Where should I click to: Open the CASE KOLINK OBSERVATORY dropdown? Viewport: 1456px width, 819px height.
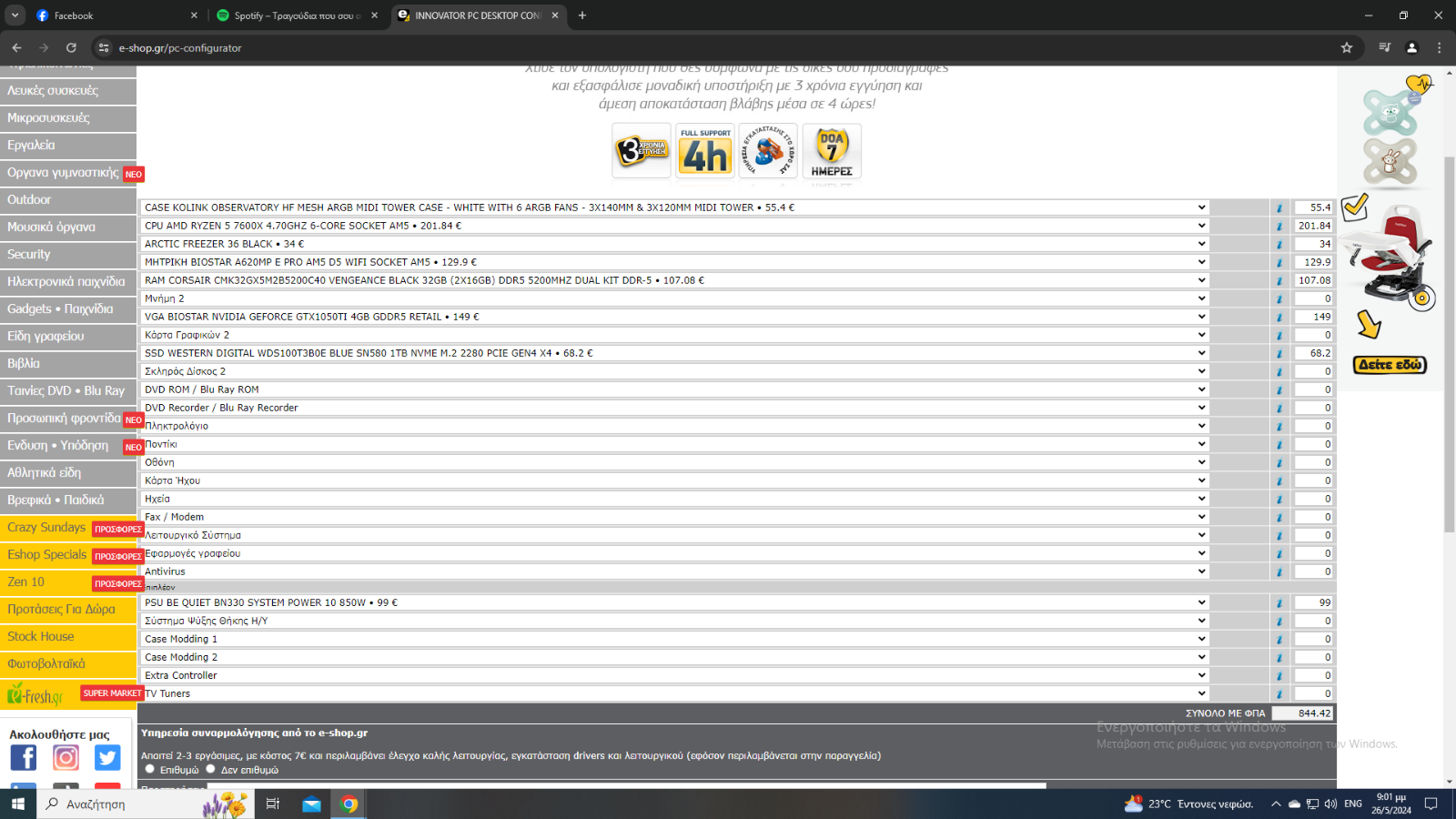pyautogui.click(x=675, y=207)
